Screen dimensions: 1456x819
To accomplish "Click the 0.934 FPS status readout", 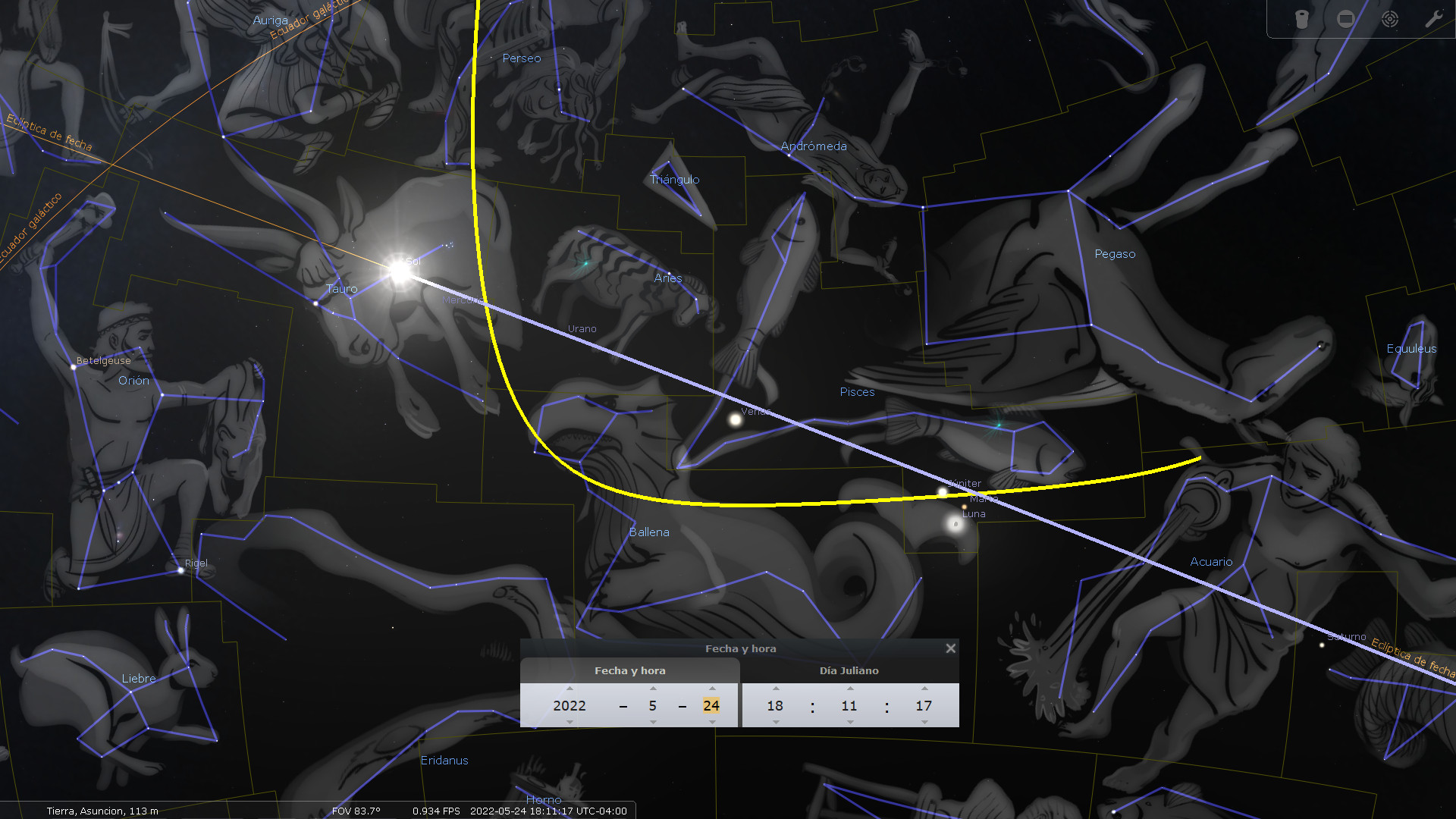I will click(436, 811).
